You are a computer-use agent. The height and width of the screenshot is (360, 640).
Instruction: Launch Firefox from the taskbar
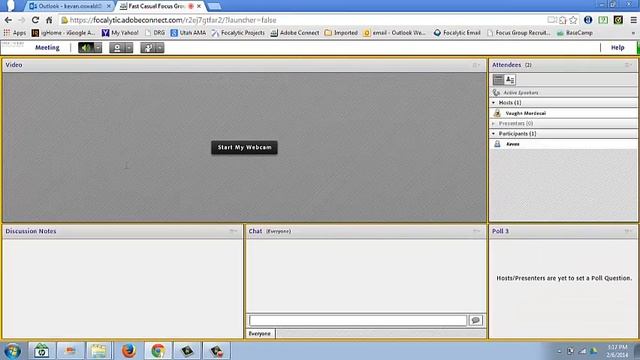pyautogui.click(x=129, y=351)
